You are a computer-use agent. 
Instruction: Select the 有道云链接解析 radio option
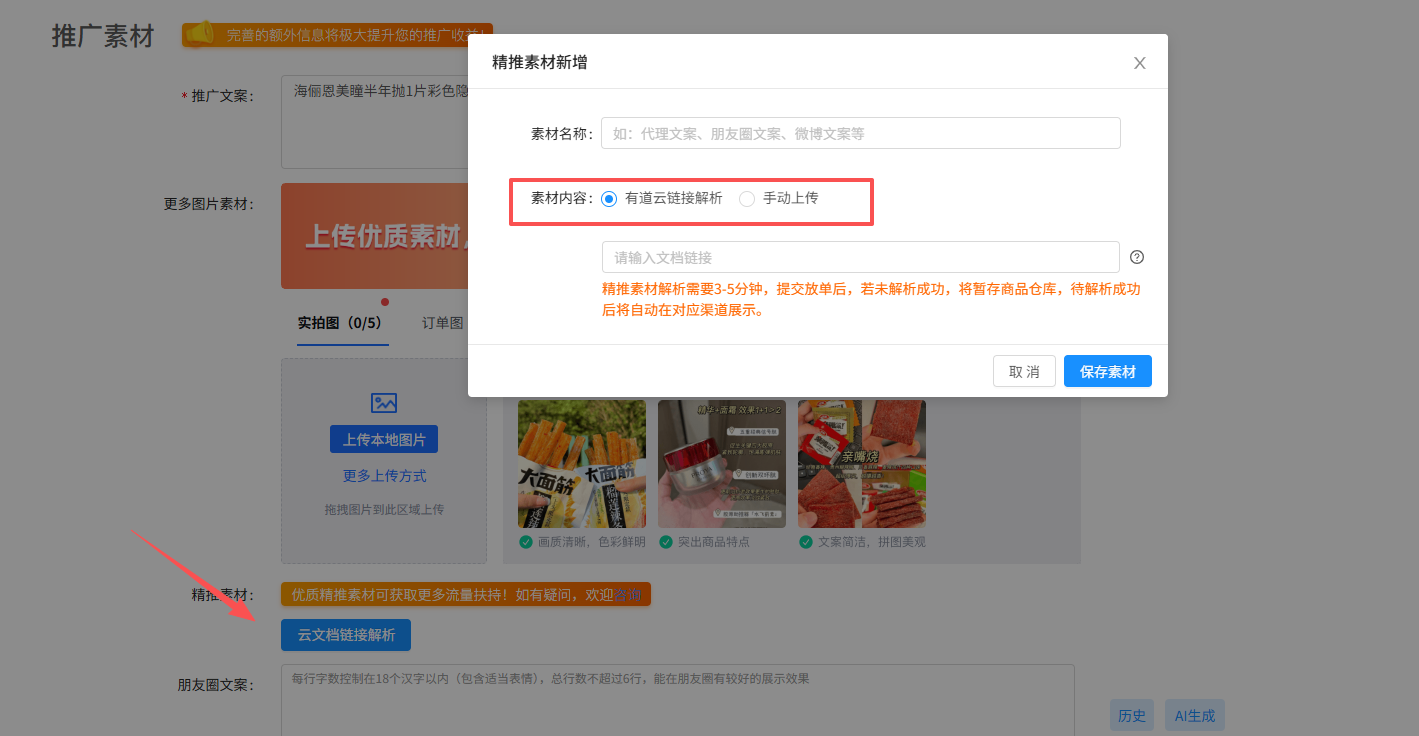click(609, 199)
